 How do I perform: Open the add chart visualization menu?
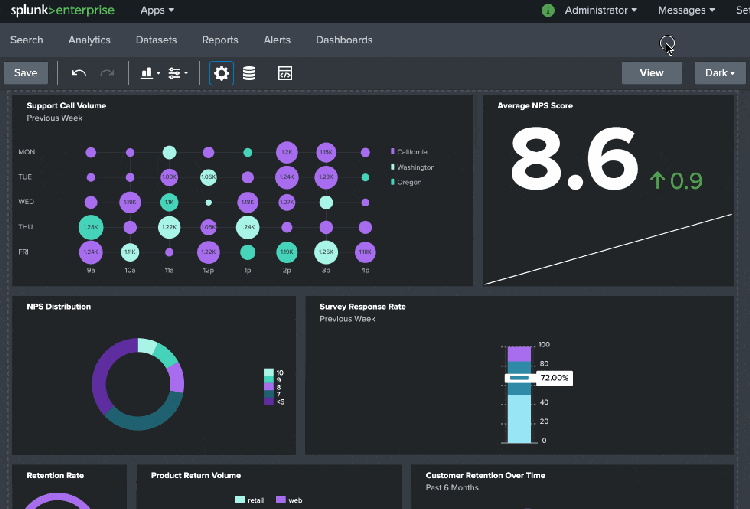pos(150,73)
